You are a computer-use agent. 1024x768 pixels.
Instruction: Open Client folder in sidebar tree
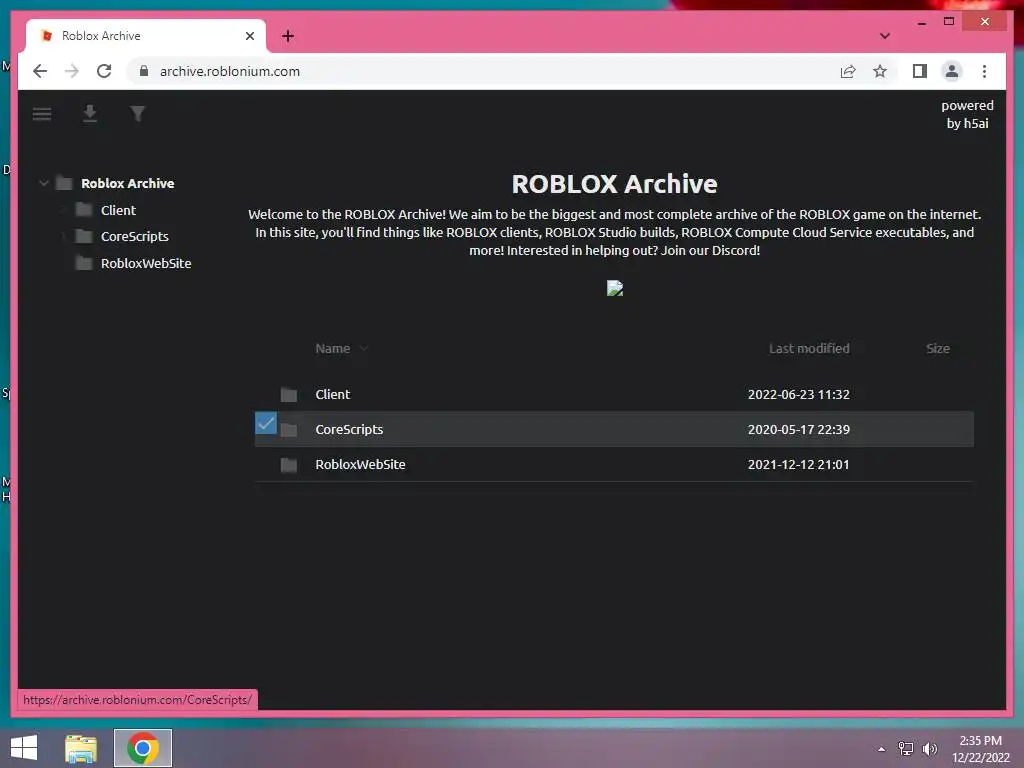(118, 210)
